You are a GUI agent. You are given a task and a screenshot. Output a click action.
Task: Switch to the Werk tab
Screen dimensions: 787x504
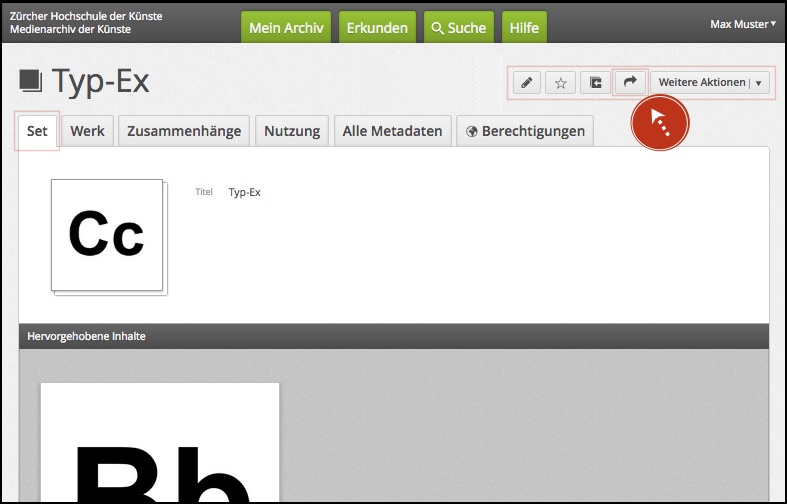coord(87,131)
